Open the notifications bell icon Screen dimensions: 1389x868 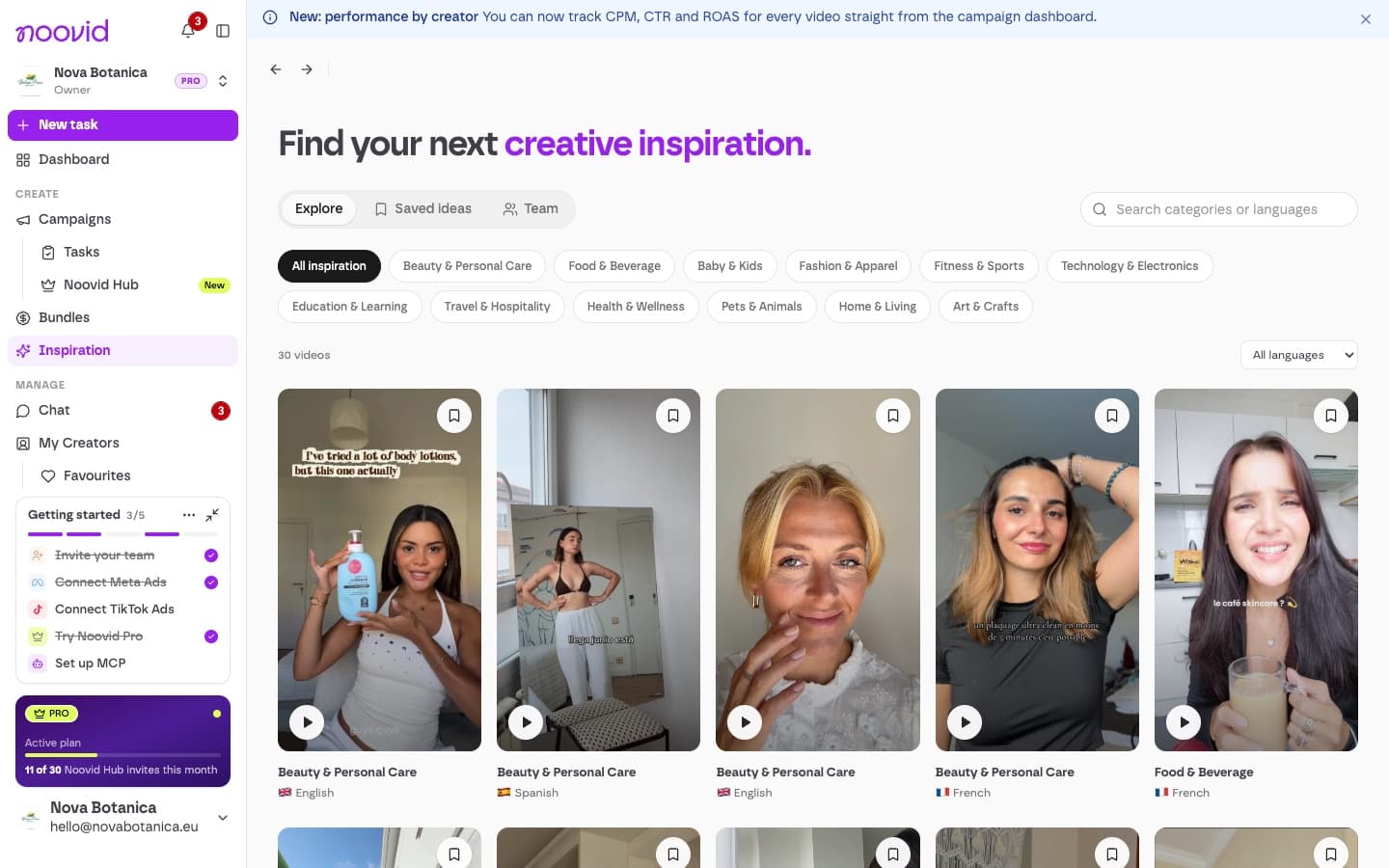pos(188,31)
